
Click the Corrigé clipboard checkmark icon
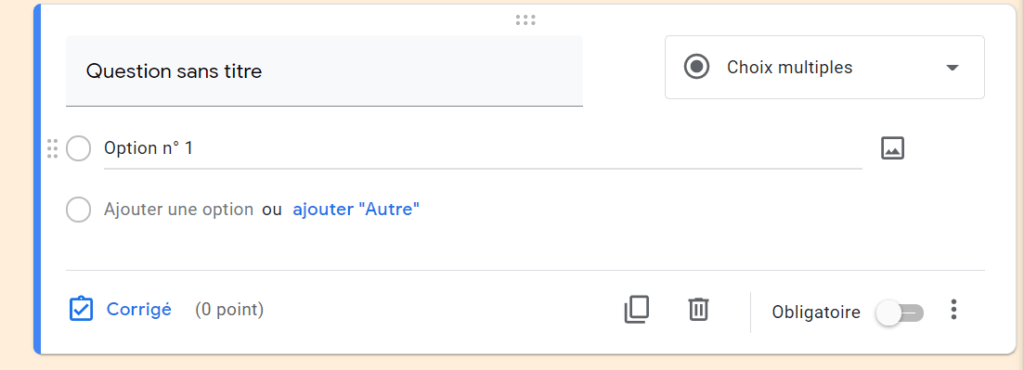(x=81, y=309)
